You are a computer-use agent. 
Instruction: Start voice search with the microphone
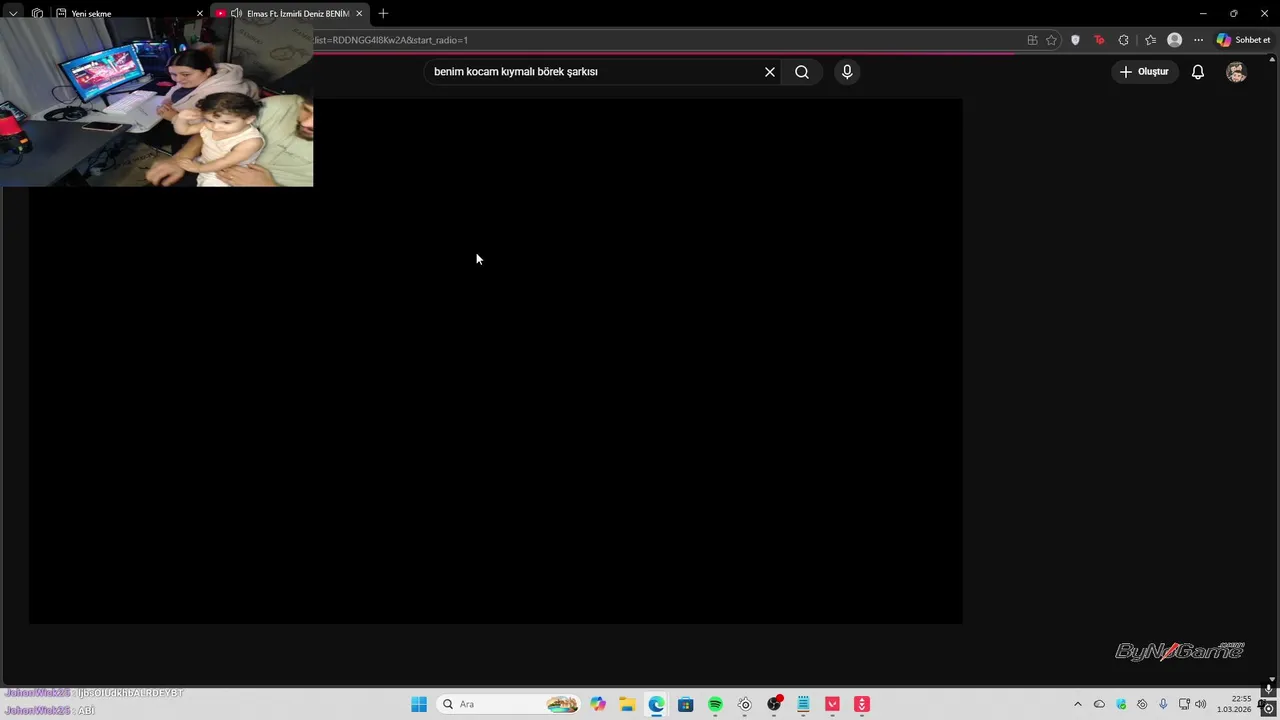(x=847, y=72)
